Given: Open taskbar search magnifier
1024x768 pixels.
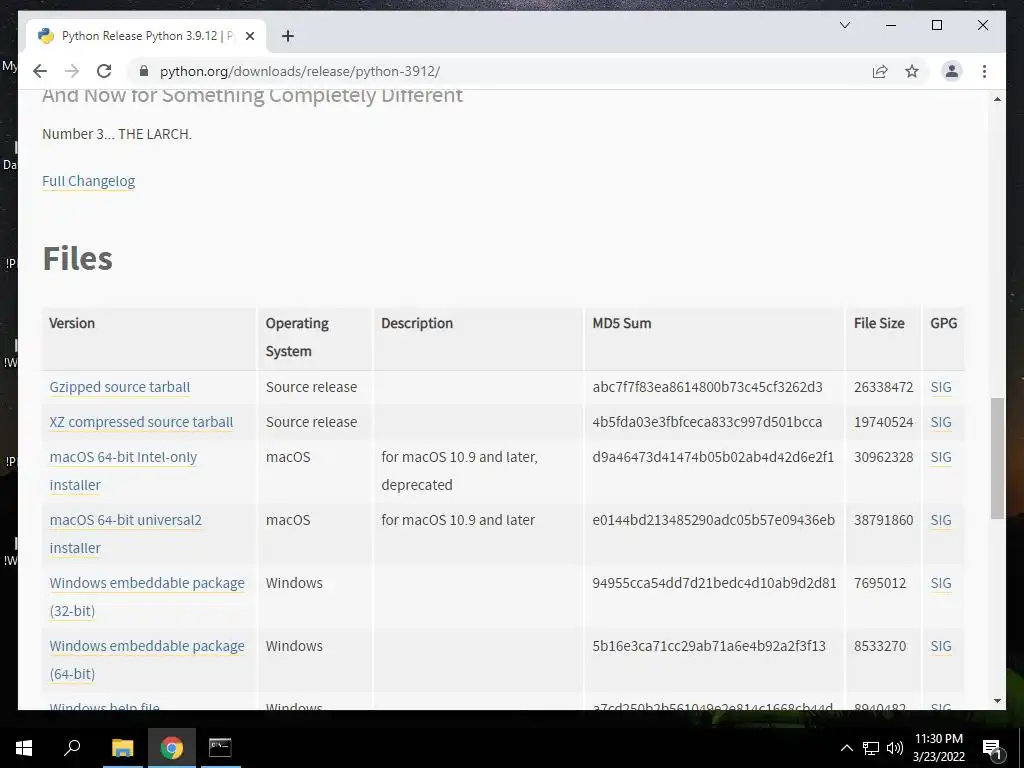Looking at the screenshot, I should point(72,748).
